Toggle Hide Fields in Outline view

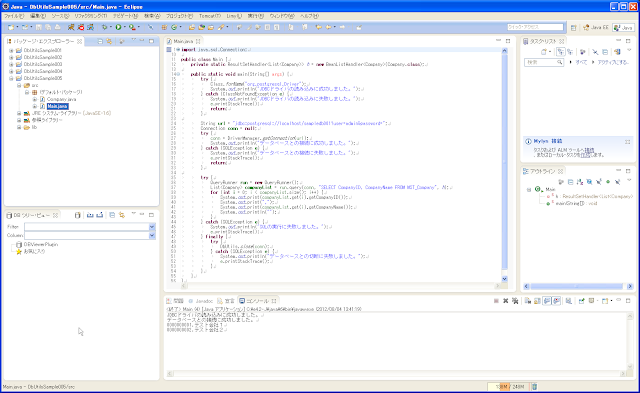(589, 182)
